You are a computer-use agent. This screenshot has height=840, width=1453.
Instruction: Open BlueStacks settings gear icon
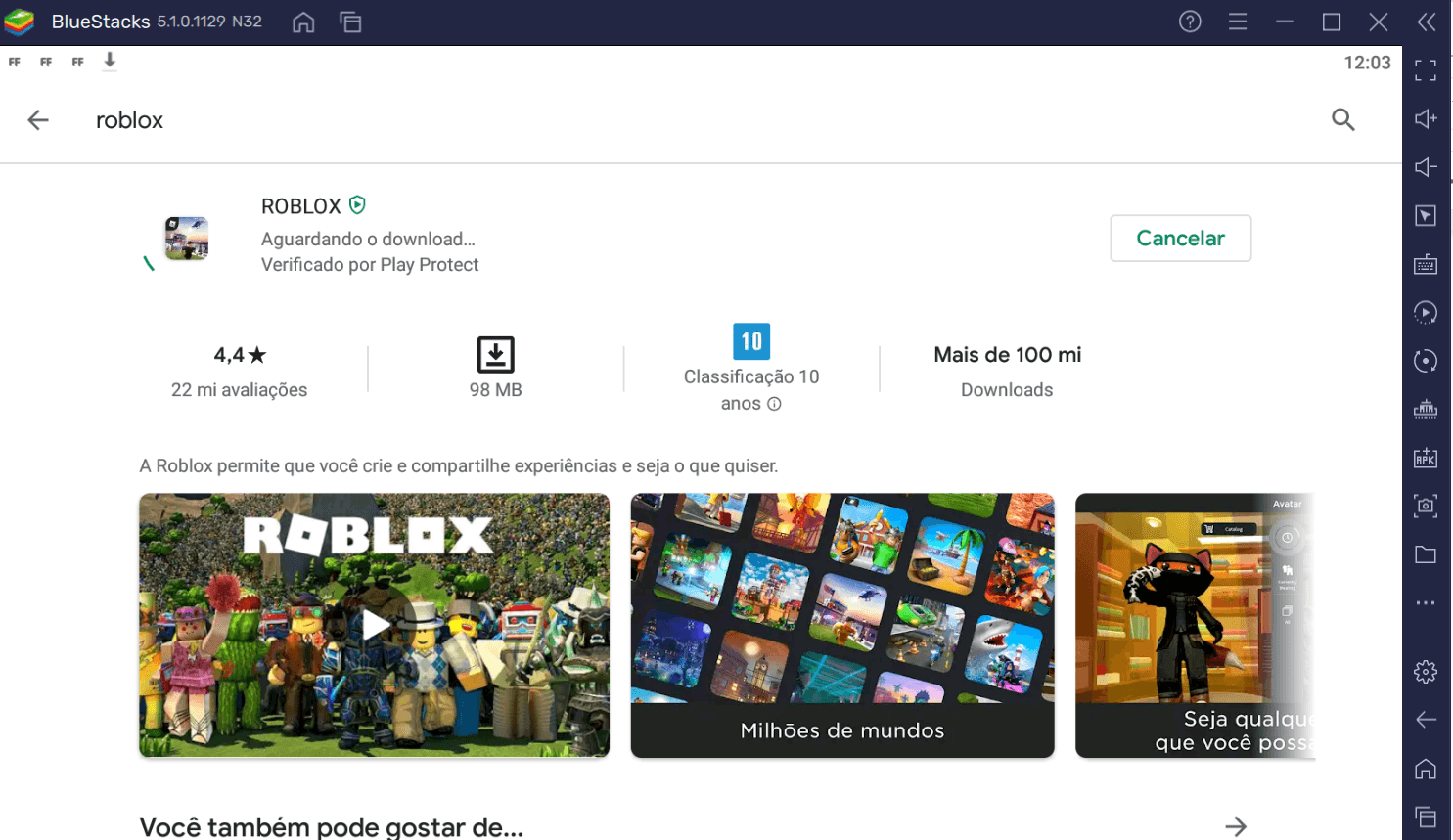pyautogui.click(x=1426, y=672)
